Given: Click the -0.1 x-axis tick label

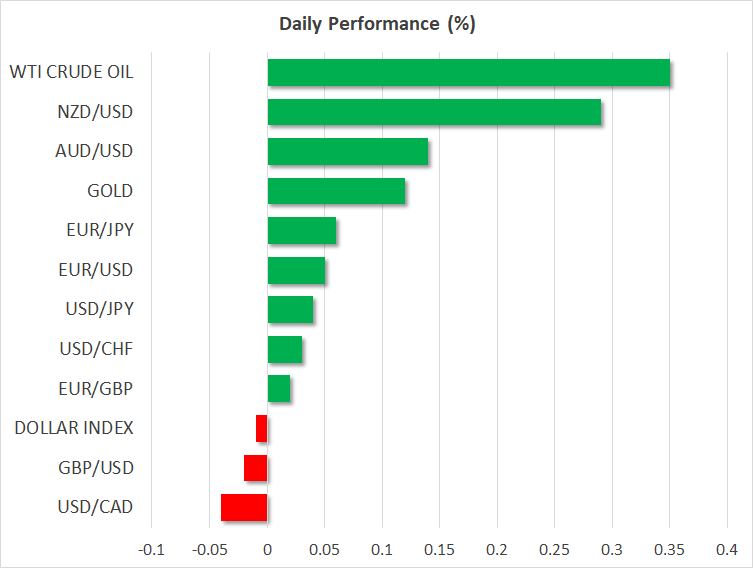Looking at the screenshot, I should [x=151, y=550].
